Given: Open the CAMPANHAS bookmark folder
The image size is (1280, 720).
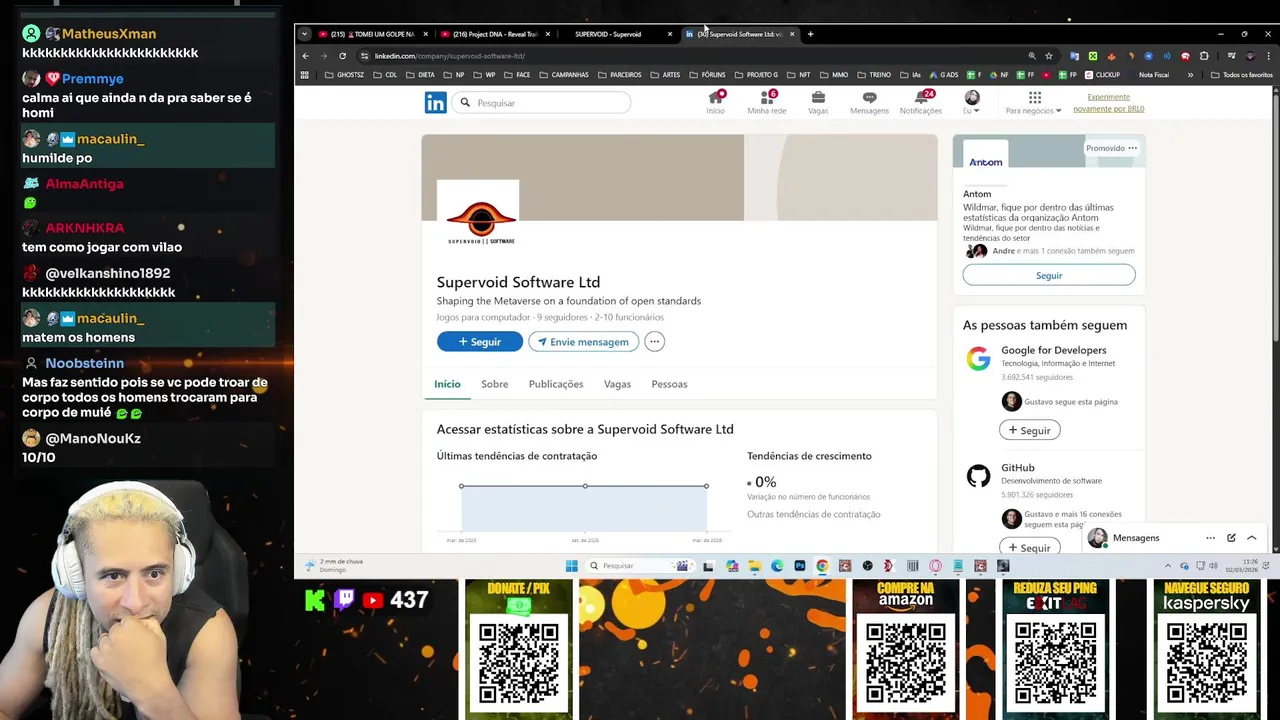Looking at the screenshot, I should [563, 75].
